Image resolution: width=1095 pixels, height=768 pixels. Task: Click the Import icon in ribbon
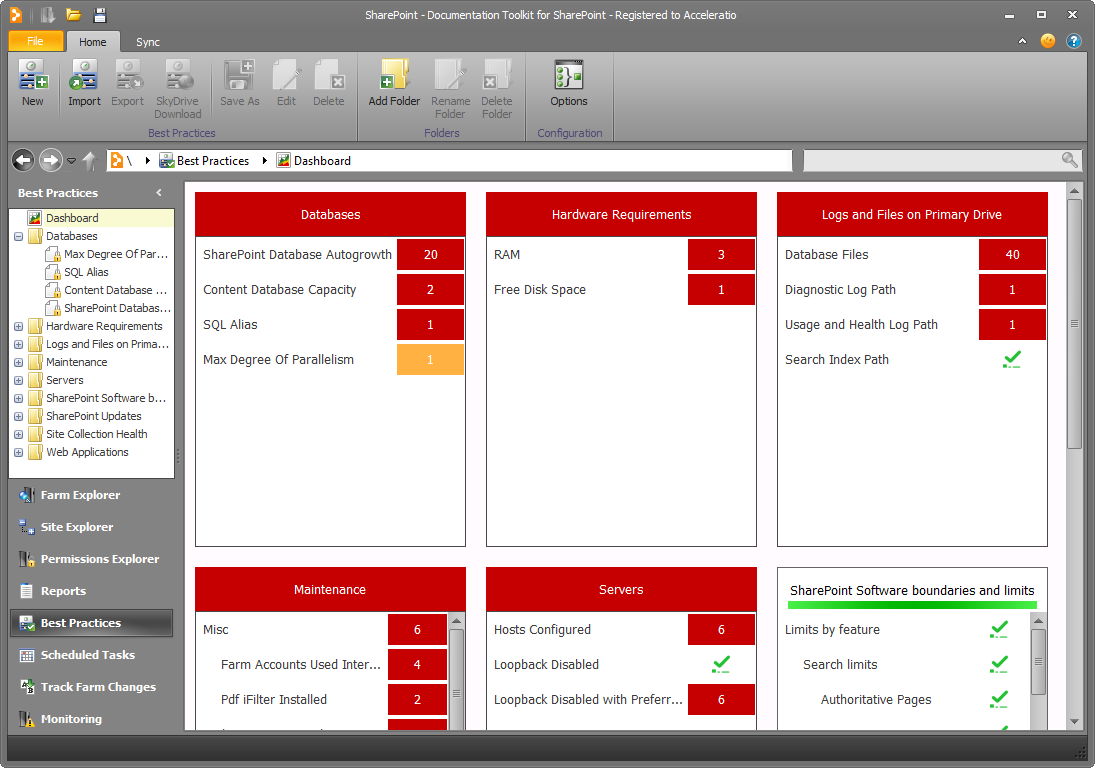point(84,82)
